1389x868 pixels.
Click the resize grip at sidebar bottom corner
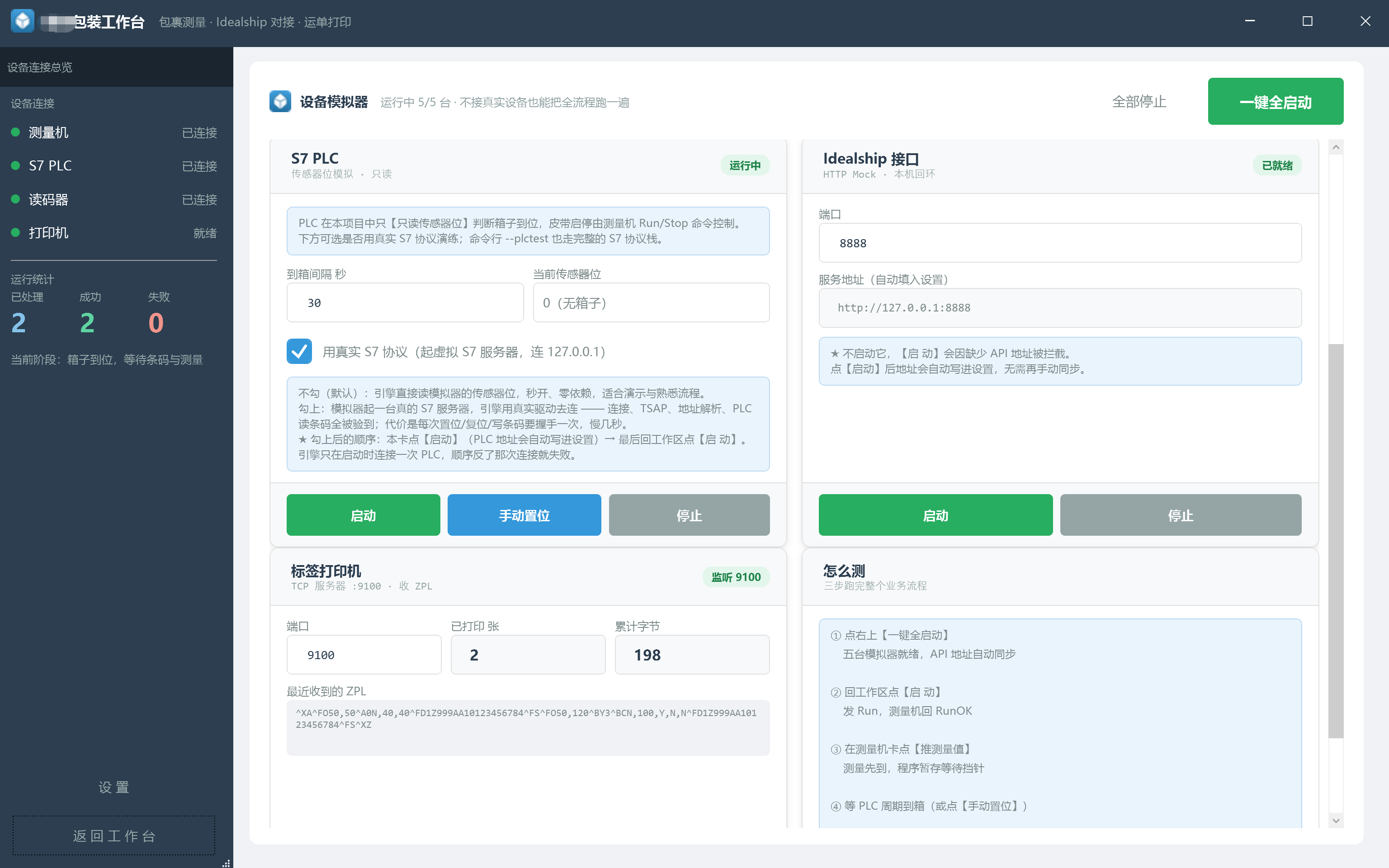[227, 863]
